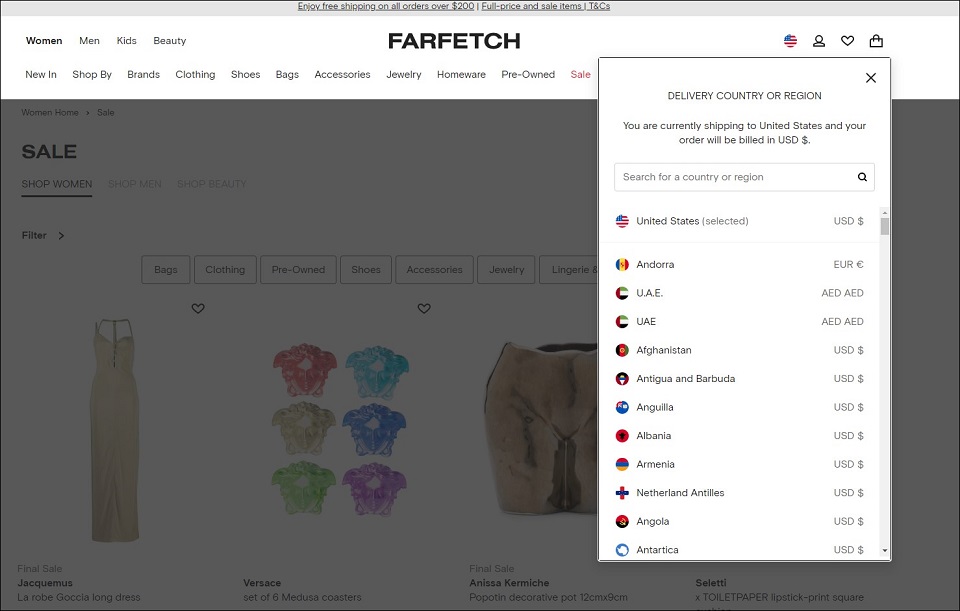This screenshot has width=960, height=611.
Task: Click the Antigua and Barbuda flag icon
Action: point(622,378)
